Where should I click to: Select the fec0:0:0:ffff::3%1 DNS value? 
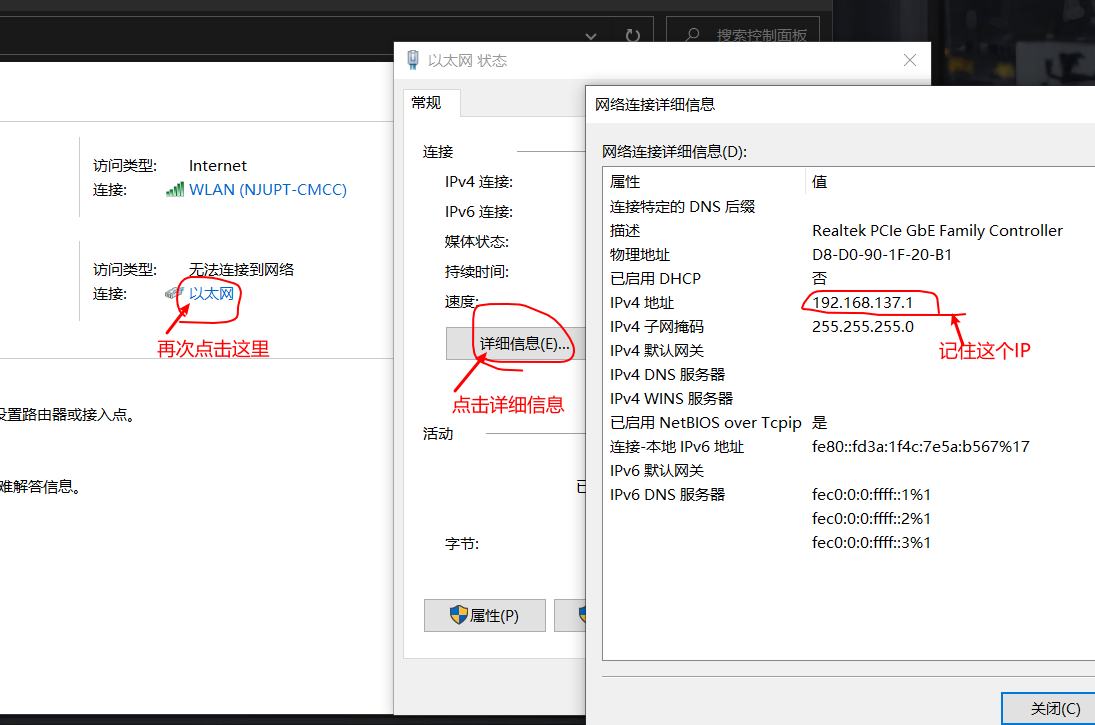pyautogui.click(x=871, y=542)
